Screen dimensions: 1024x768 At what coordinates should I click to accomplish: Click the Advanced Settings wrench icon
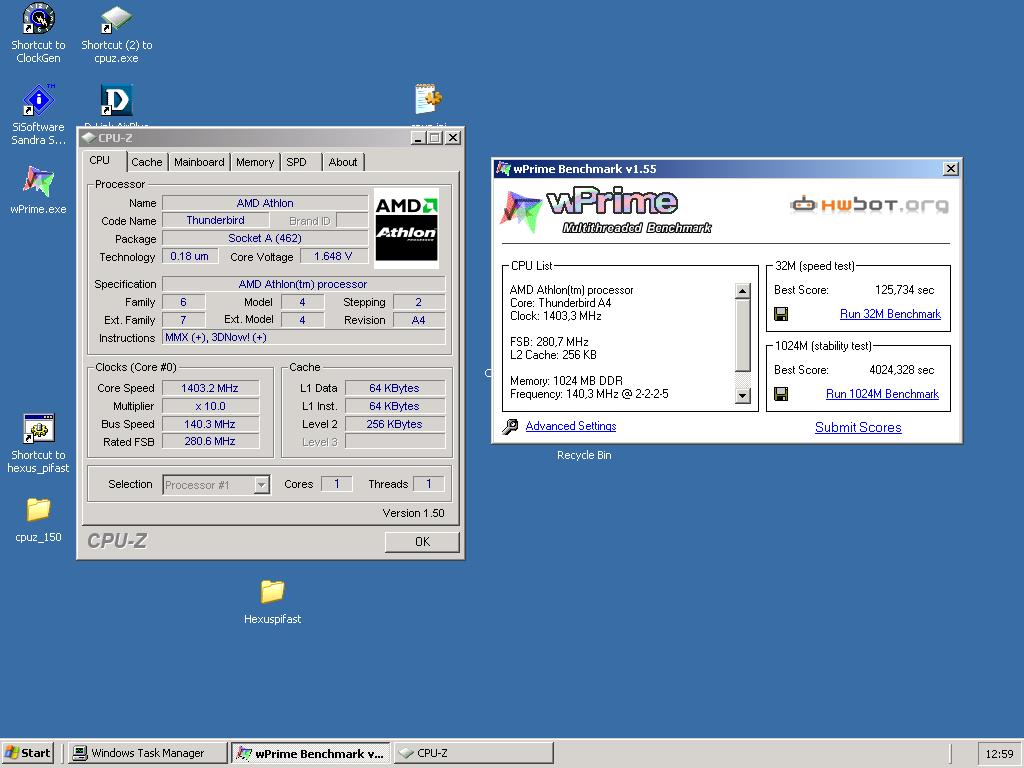coord(510,426)
